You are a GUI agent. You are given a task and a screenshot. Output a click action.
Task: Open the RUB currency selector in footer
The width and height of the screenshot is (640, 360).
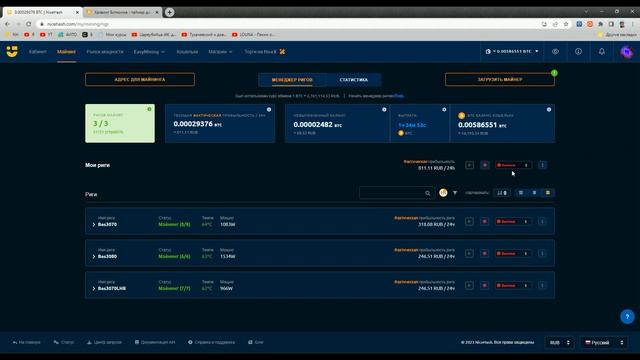click(x=560, y=342)
